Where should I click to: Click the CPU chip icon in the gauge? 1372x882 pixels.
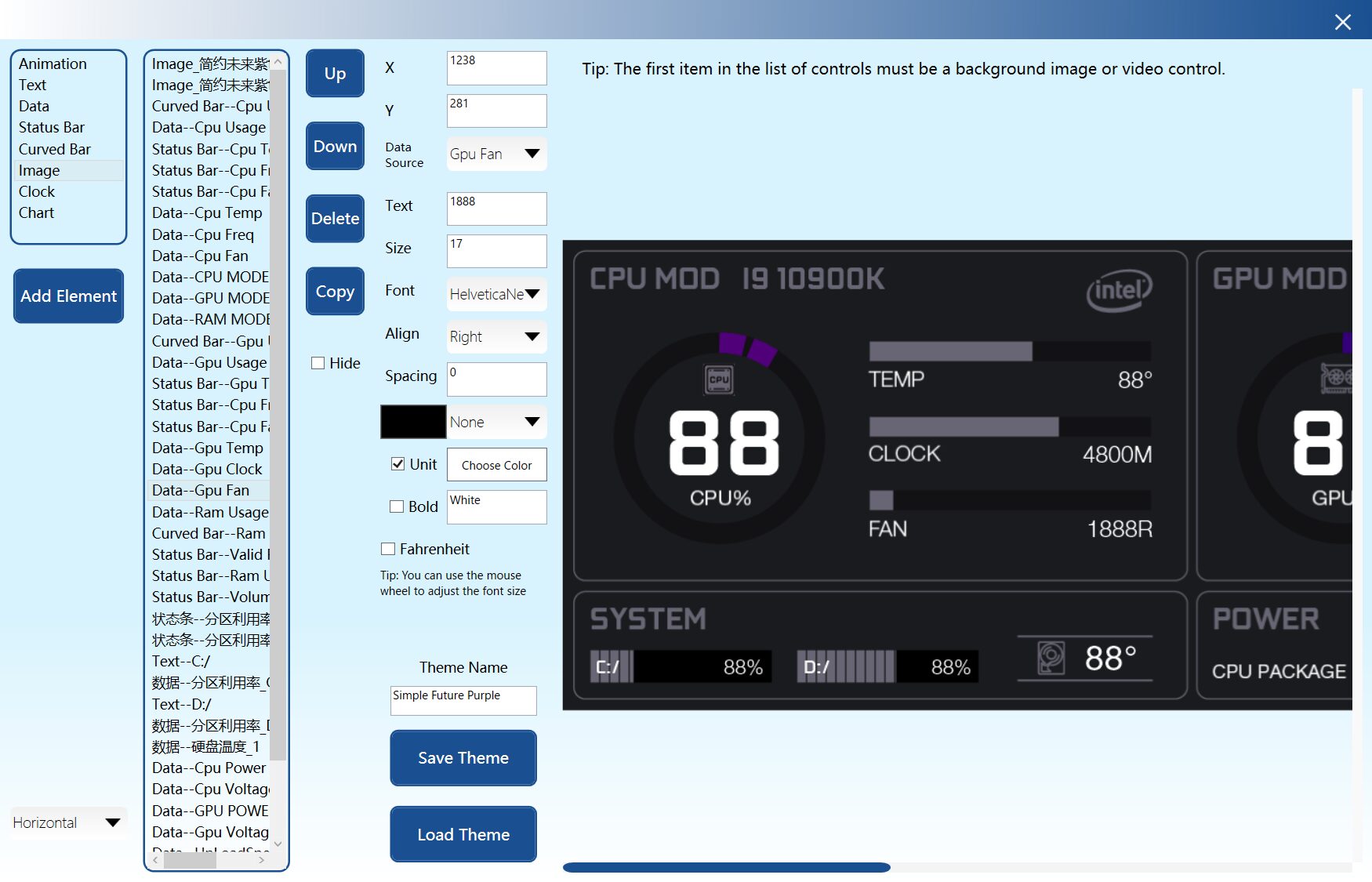(719, 379)
